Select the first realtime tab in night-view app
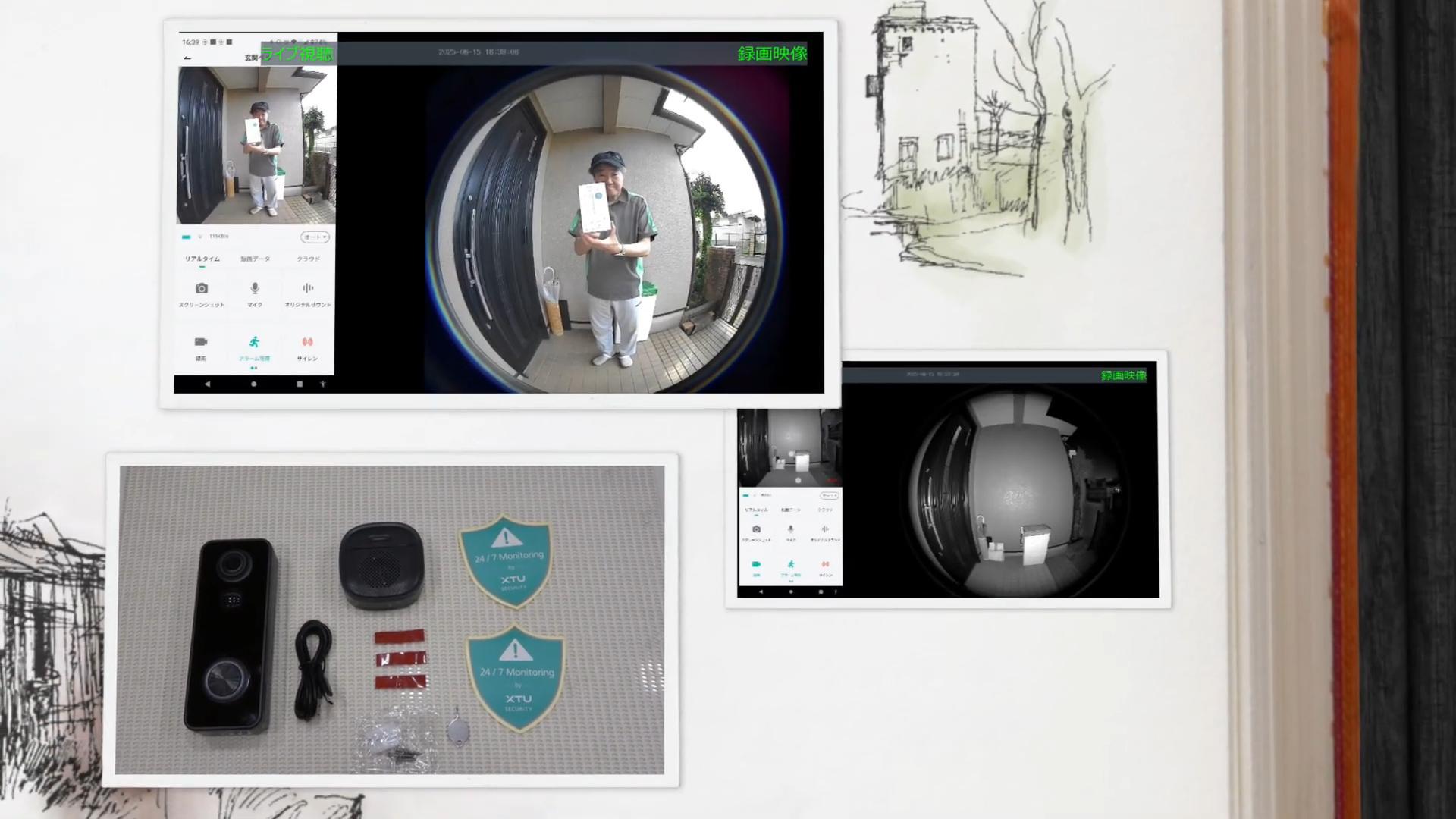The image size is (1456, 819). tap(756, 510)
